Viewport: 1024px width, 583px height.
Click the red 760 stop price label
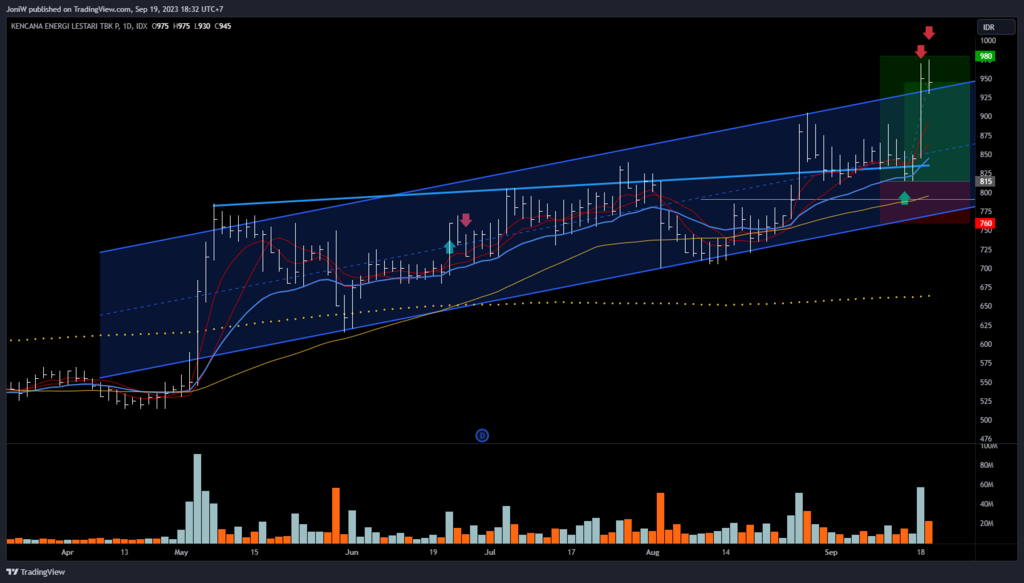986,223
